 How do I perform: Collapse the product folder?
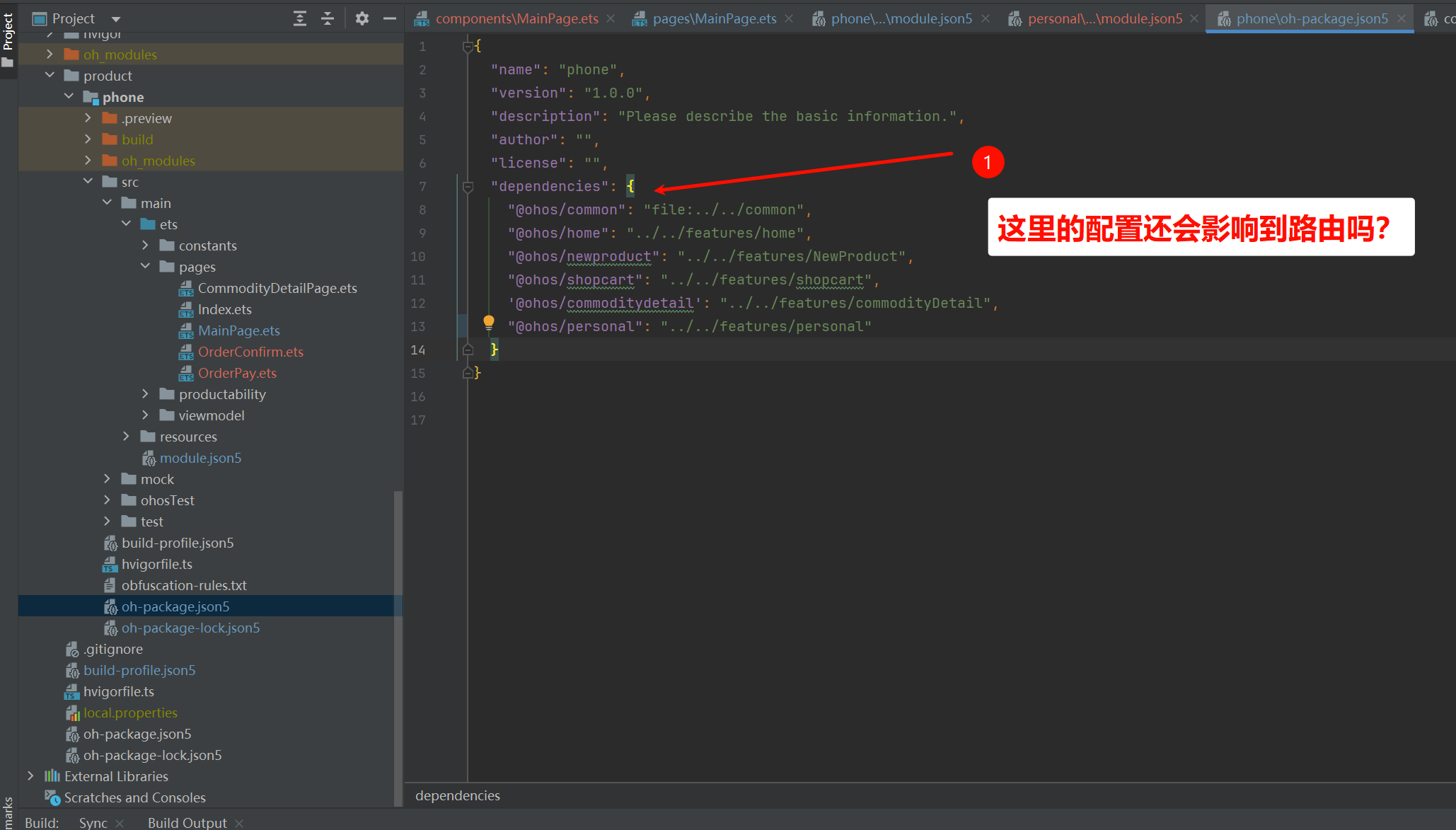pos(49,75)
